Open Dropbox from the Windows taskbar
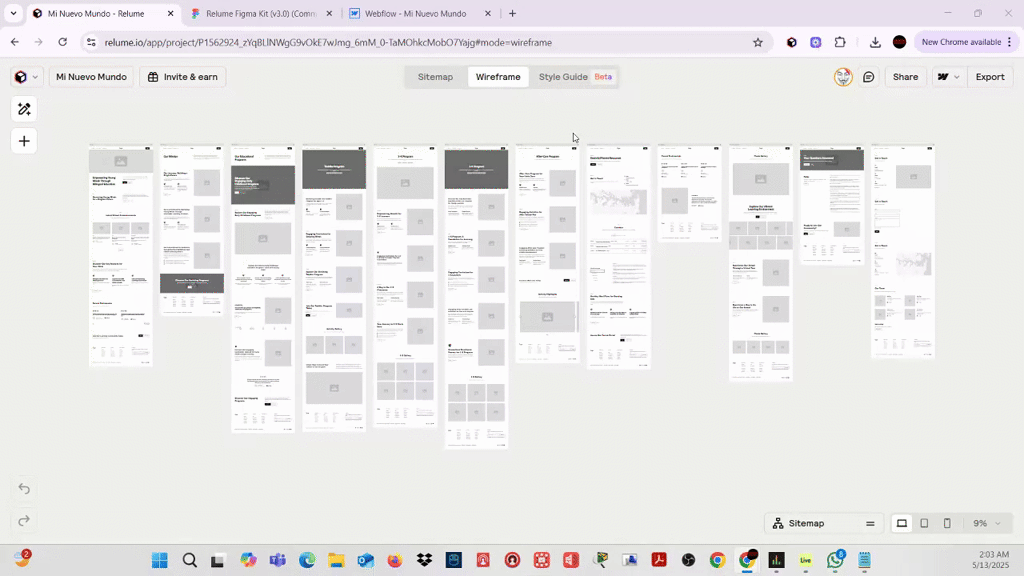The height and width of the screenshot is (576, 1024). (x=424, y=561)
